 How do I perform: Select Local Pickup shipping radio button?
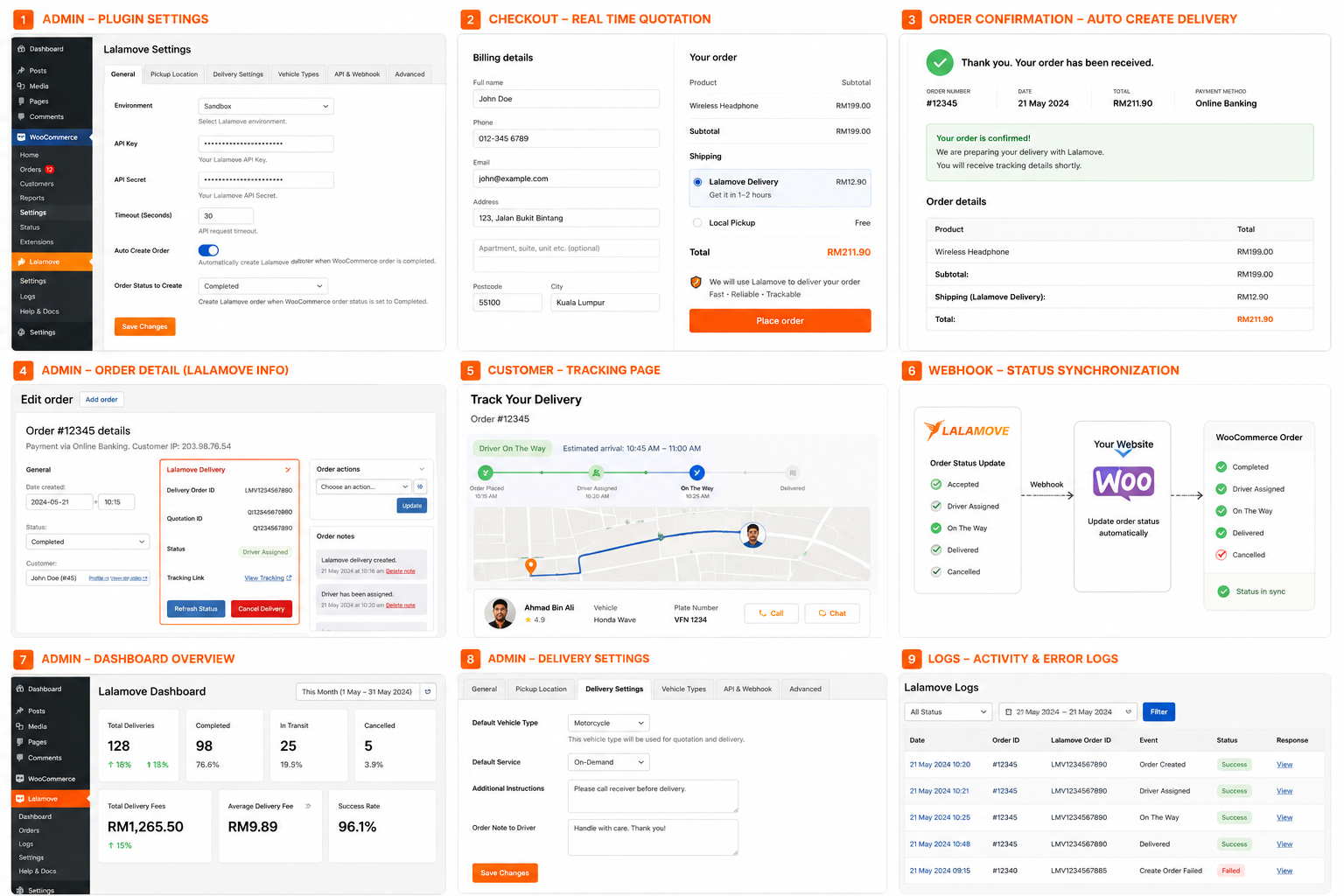point(697,223)
